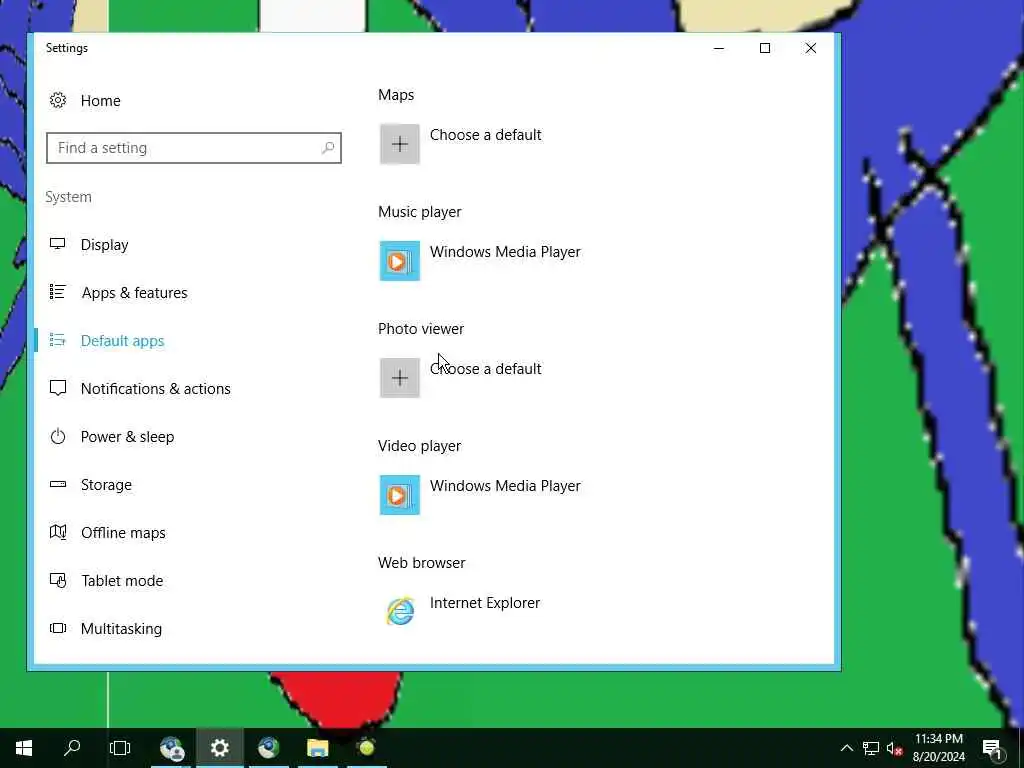
Task: Click the Home label in sidebar
Action: (101, 101)
